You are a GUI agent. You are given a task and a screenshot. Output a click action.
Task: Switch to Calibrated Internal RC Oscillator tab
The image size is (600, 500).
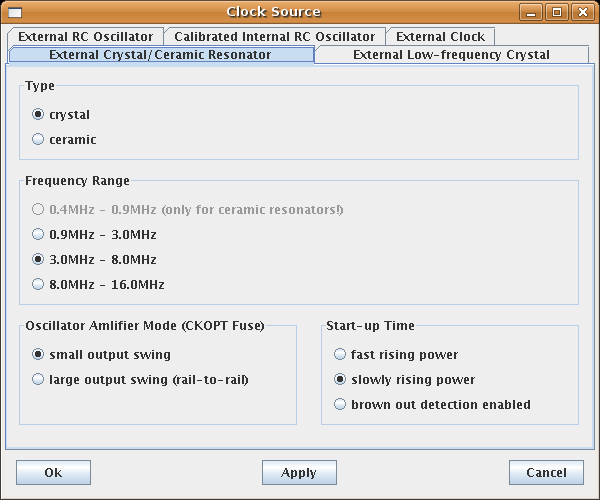[274, 37]
